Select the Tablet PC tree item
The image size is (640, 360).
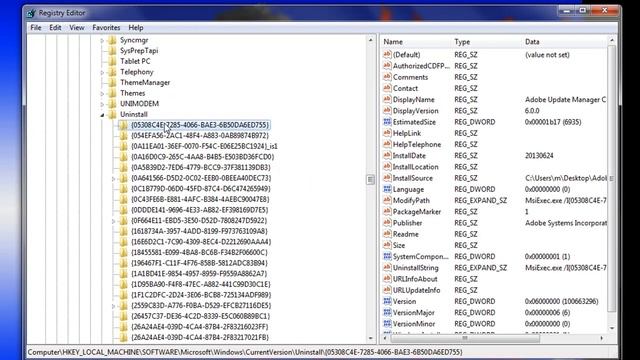(x=135, y=61)
